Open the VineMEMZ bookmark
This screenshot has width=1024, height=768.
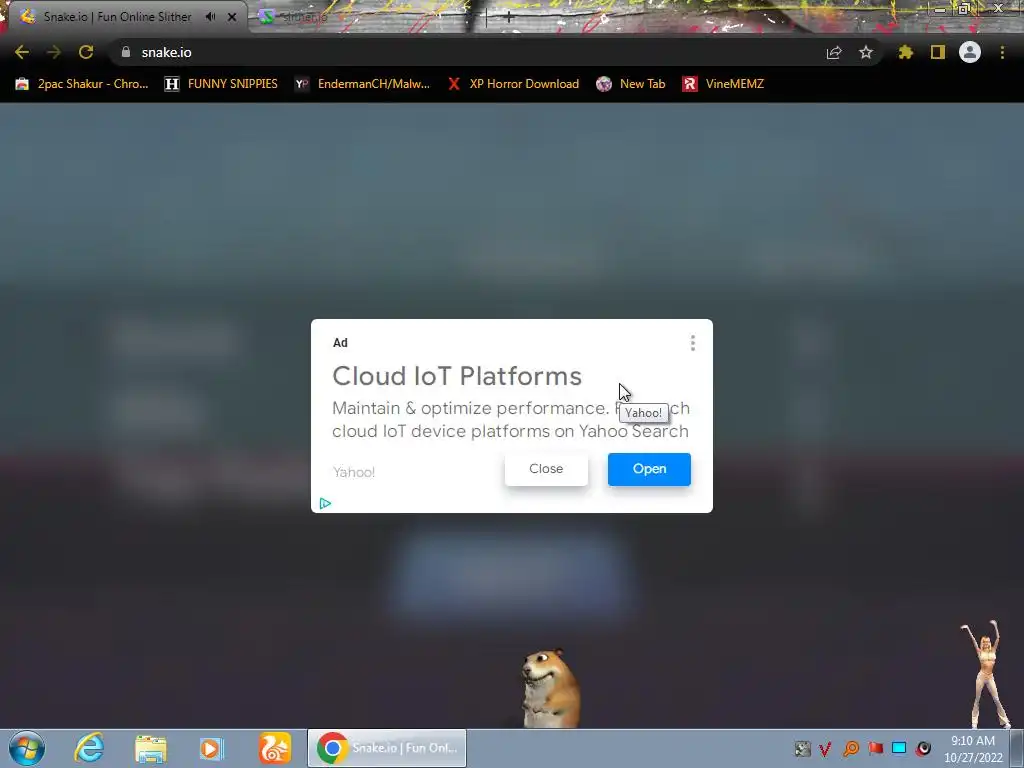723,84
